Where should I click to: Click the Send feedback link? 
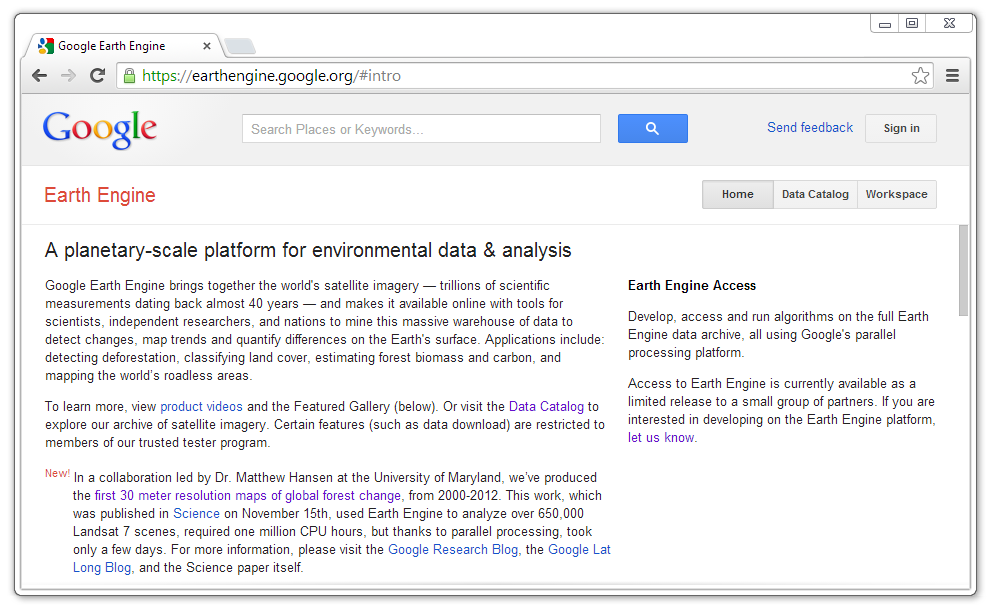pos(810,128)
